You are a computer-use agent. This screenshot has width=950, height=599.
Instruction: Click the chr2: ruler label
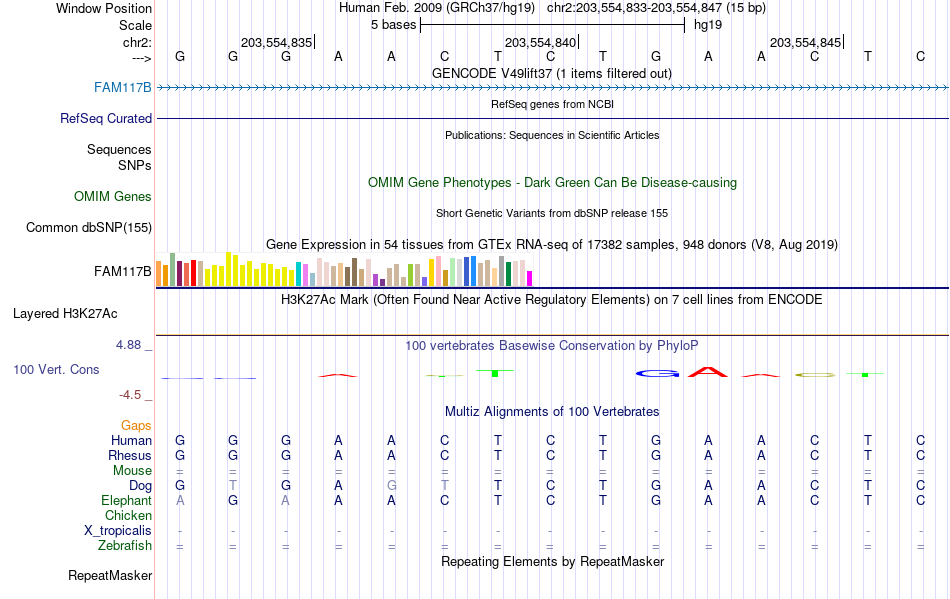coord(137,42)
